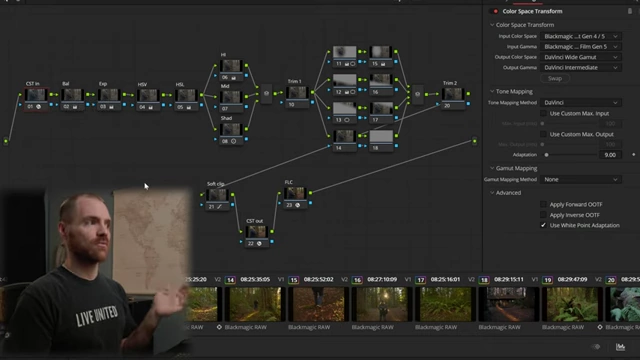Select the clip 15 thumbnail in the timeline

[318, 304]
